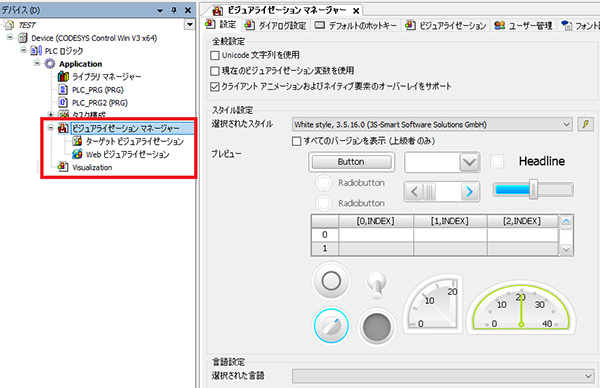The width and height of the screenshot is (600, 388).
Task: Select the first preview Radiobutton
Action: (323, 183)
